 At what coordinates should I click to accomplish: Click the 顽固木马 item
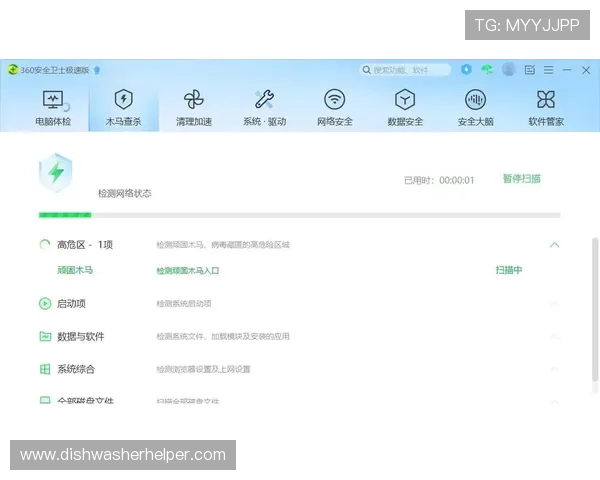(75, 270)
